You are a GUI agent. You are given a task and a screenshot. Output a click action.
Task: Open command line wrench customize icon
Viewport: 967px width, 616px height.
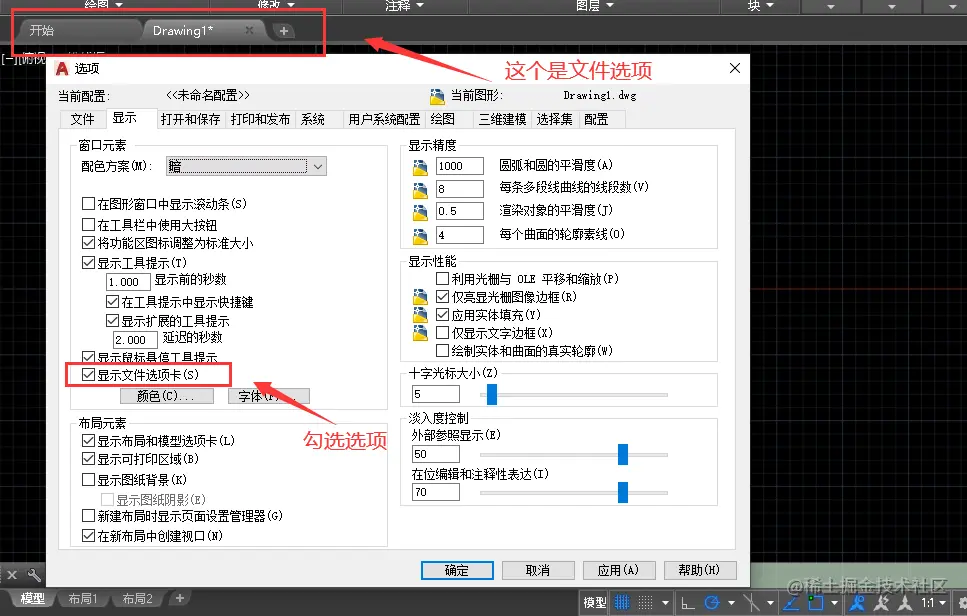coord(35,575)
